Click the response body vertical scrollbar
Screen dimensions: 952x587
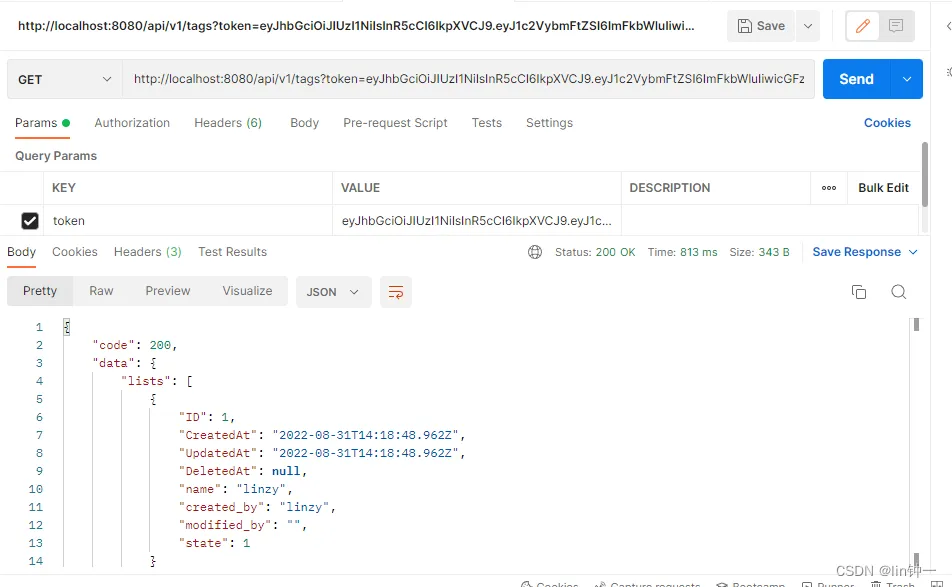[x=915, y=440]
